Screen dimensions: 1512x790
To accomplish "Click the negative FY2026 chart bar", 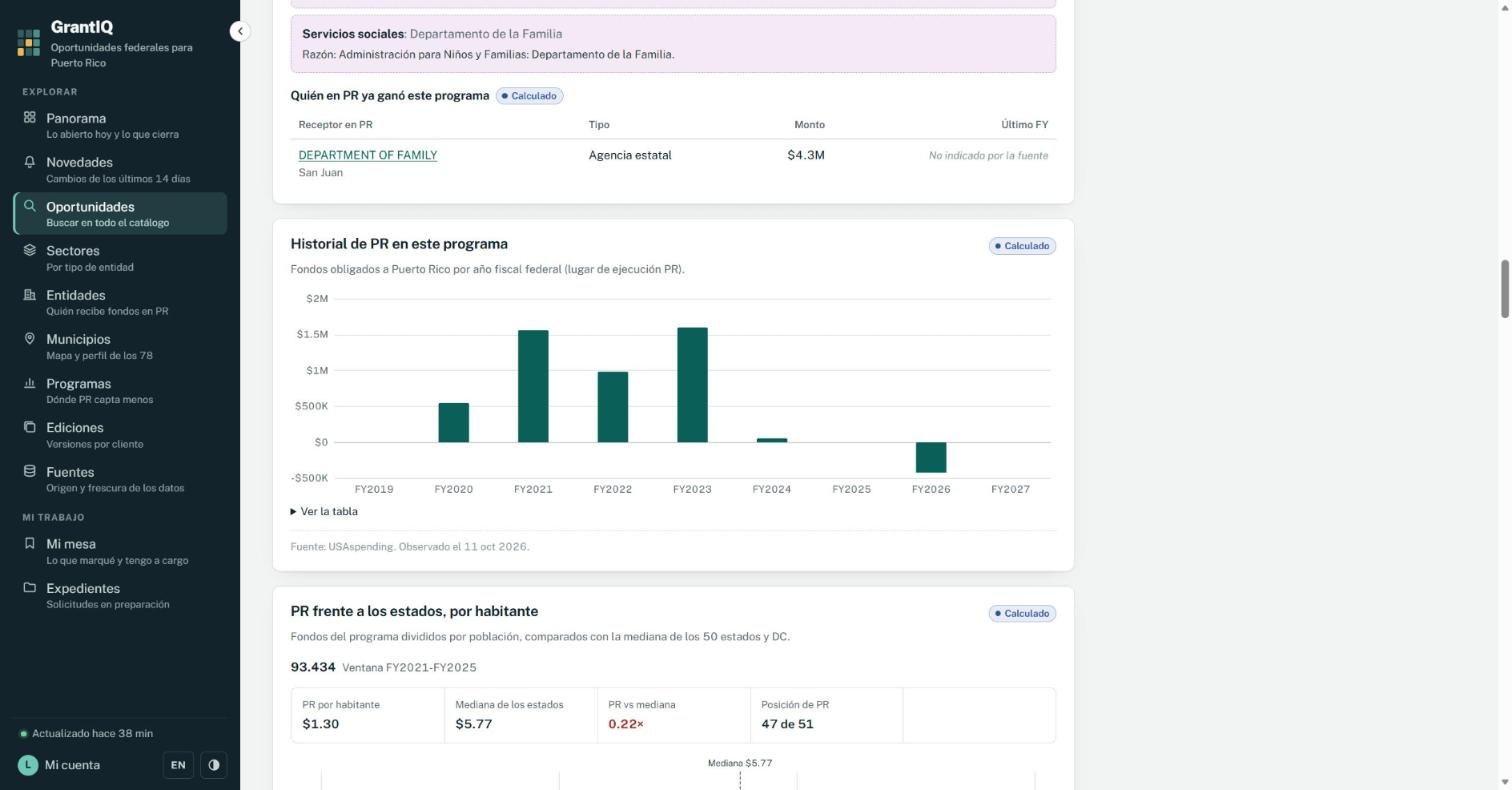I will pyautogui.click(x=931, y=457).
